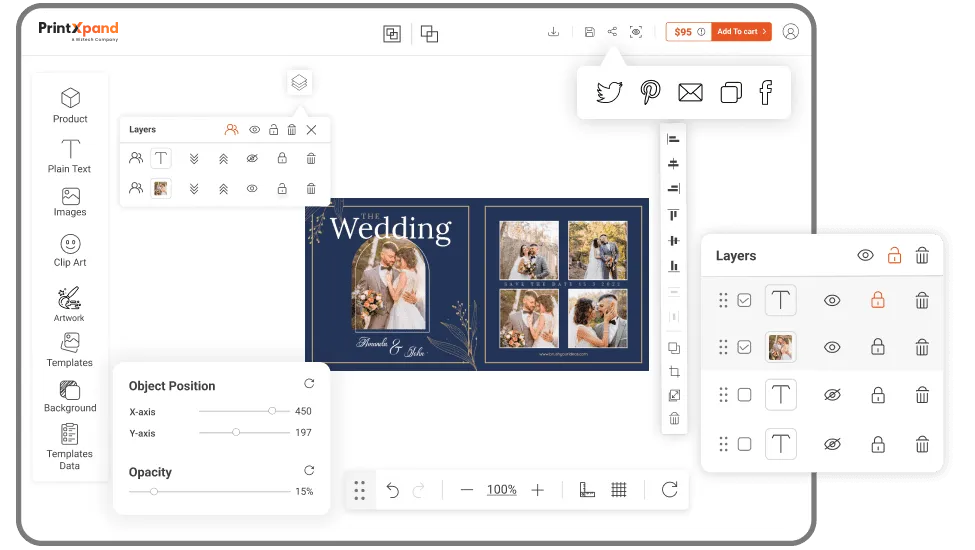This screenshot has width=975, height=550.
Task: Open Templates Data in sidebar
Action: click(x=70, y=447)
